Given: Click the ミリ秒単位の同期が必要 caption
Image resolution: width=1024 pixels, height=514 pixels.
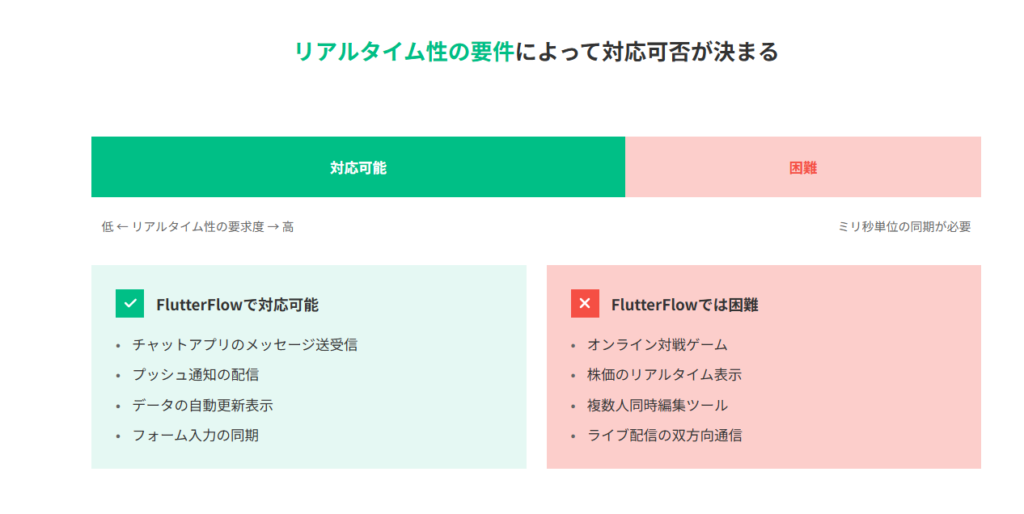Looking at the screenshot, I should (904, 227).
